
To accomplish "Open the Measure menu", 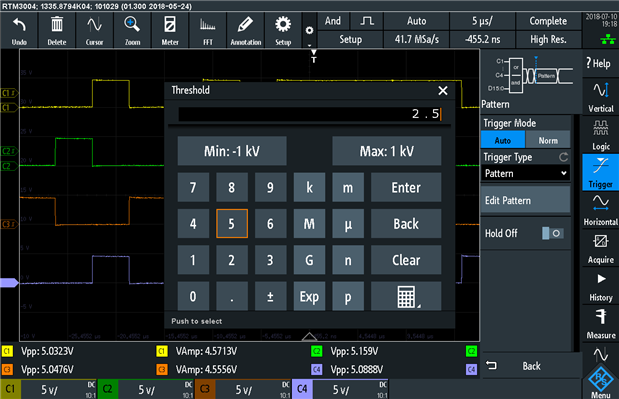I will [600, 323].
